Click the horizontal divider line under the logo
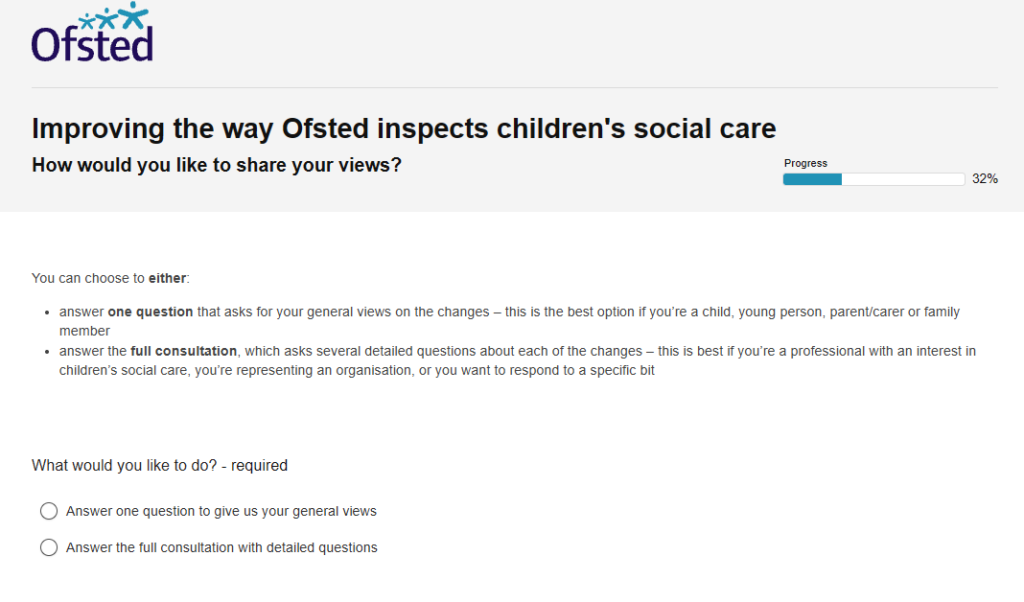 coord(515,87)
